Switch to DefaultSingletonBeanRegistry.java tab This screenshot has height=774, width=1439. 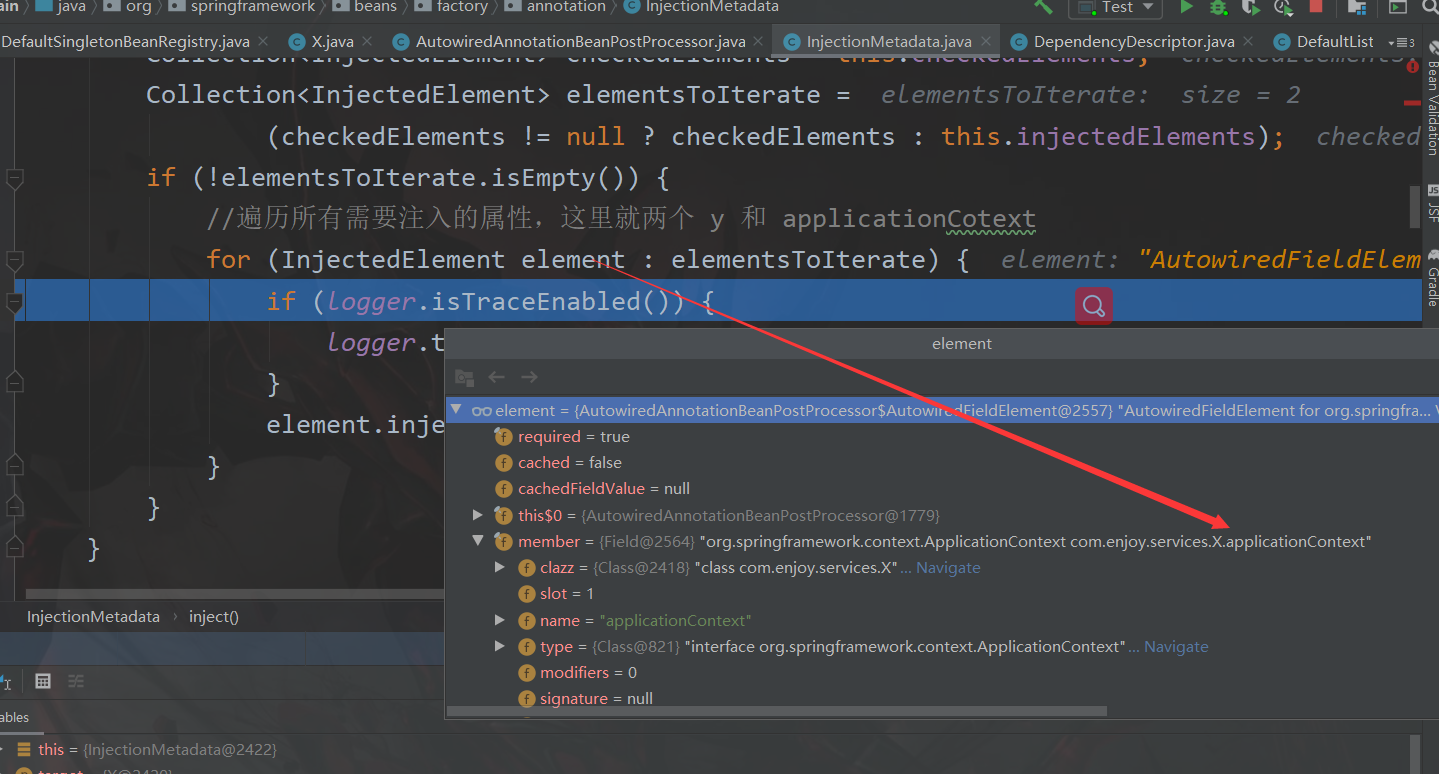click(125, 42)
